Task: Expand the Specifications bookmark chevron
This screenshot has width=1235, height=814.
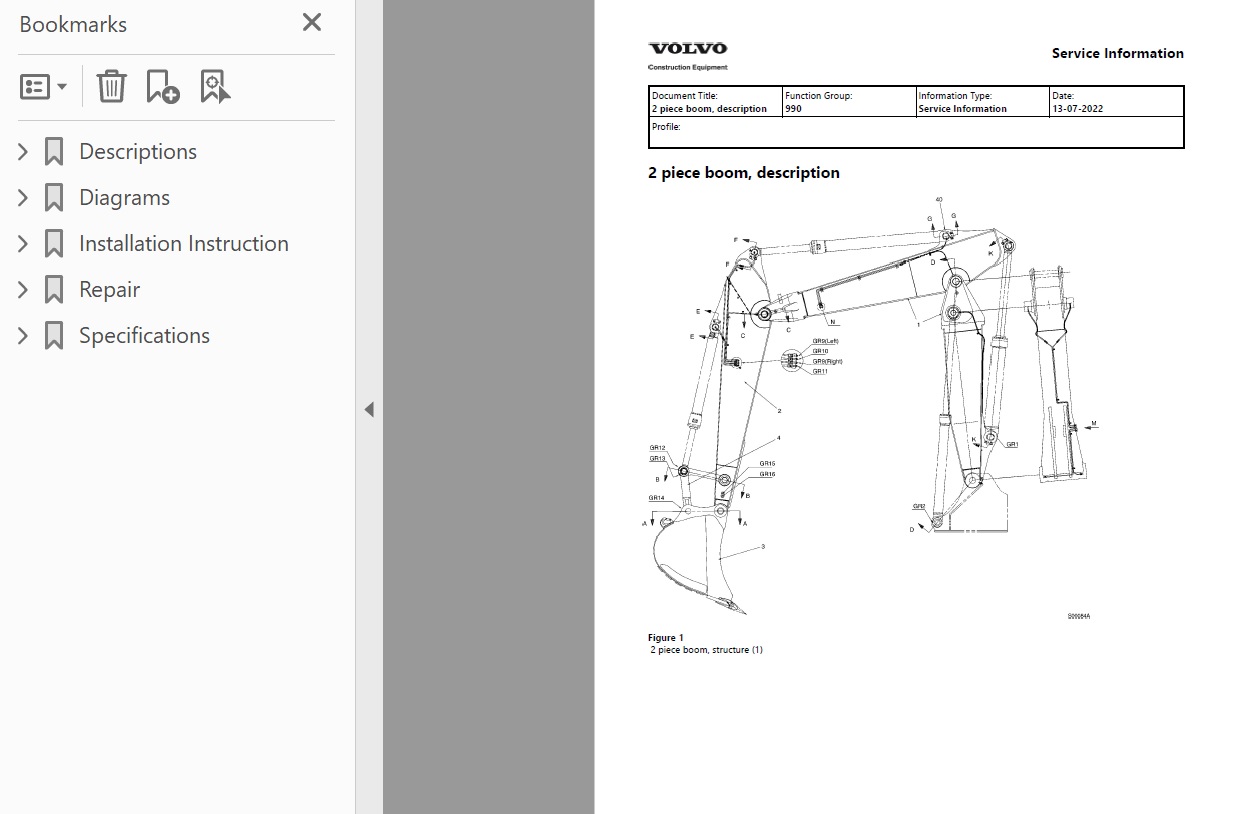Action: [23, 336]
